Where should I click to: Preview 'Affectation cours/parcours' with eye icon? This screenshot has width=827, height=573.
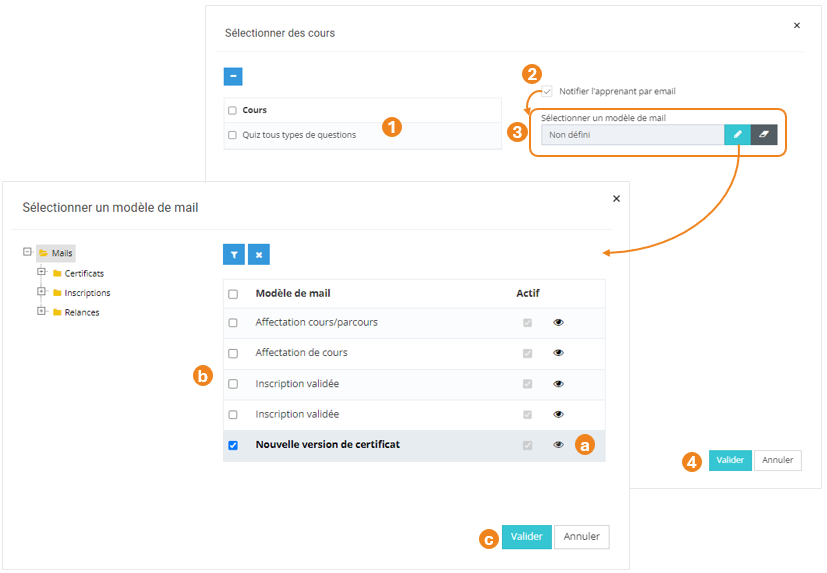pyautogui.click(x=559, y=323)
